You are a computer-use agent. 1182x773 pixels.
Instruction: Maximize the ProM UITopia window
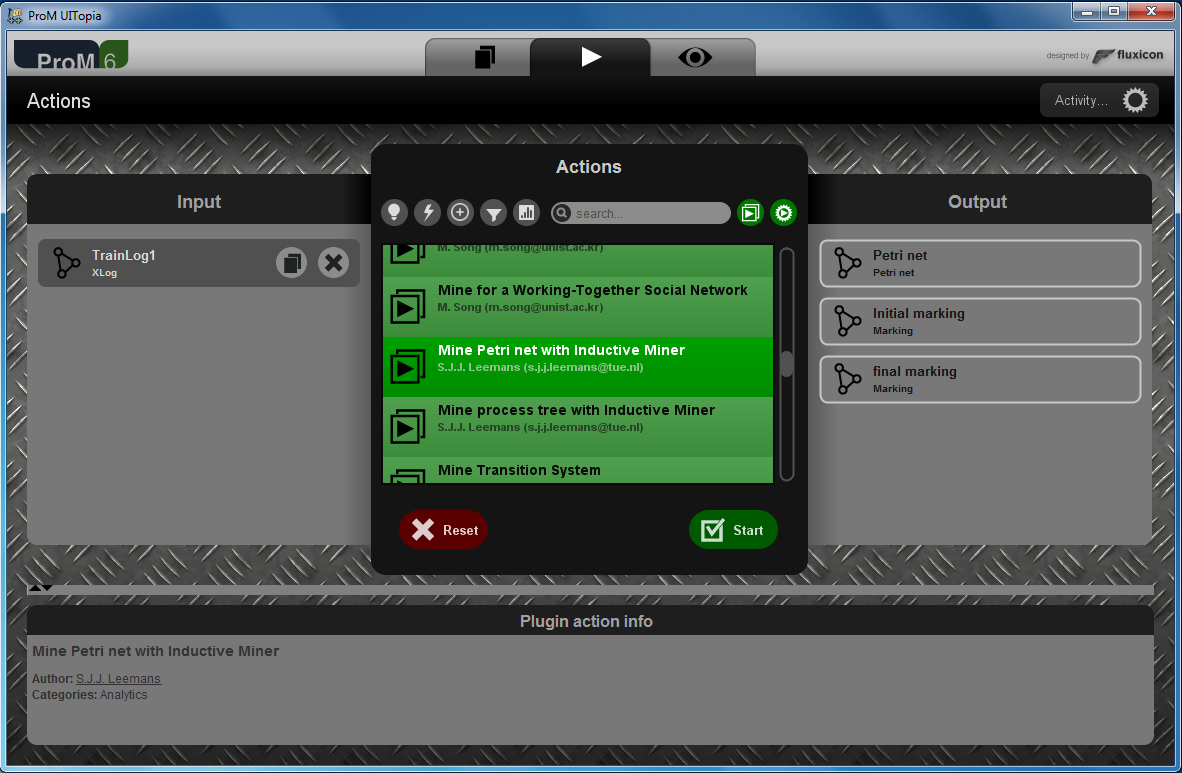1114,11
